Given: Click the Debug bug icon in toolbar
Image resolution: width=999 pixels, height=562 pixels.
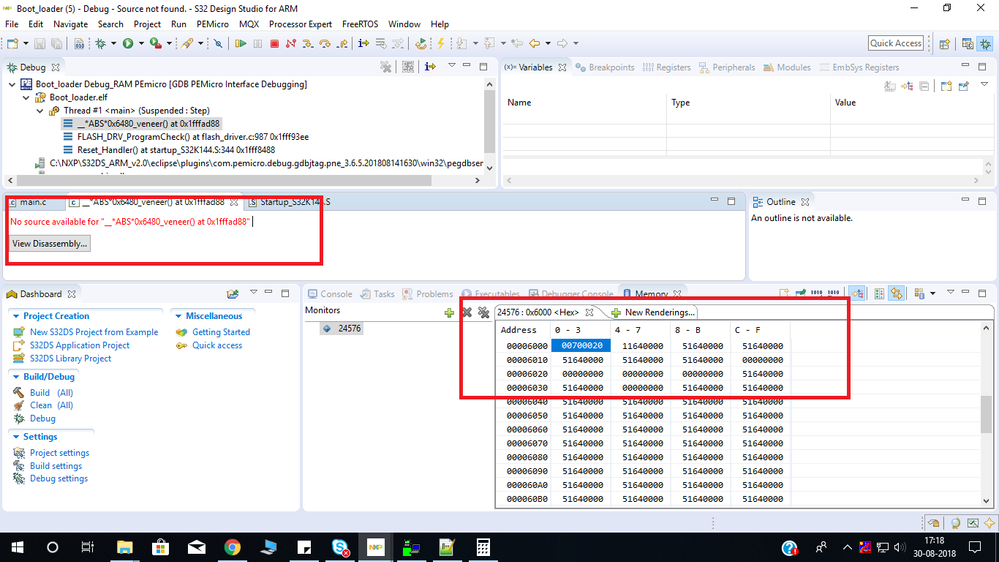Looking at the screenshot, I should coord(101,43).
